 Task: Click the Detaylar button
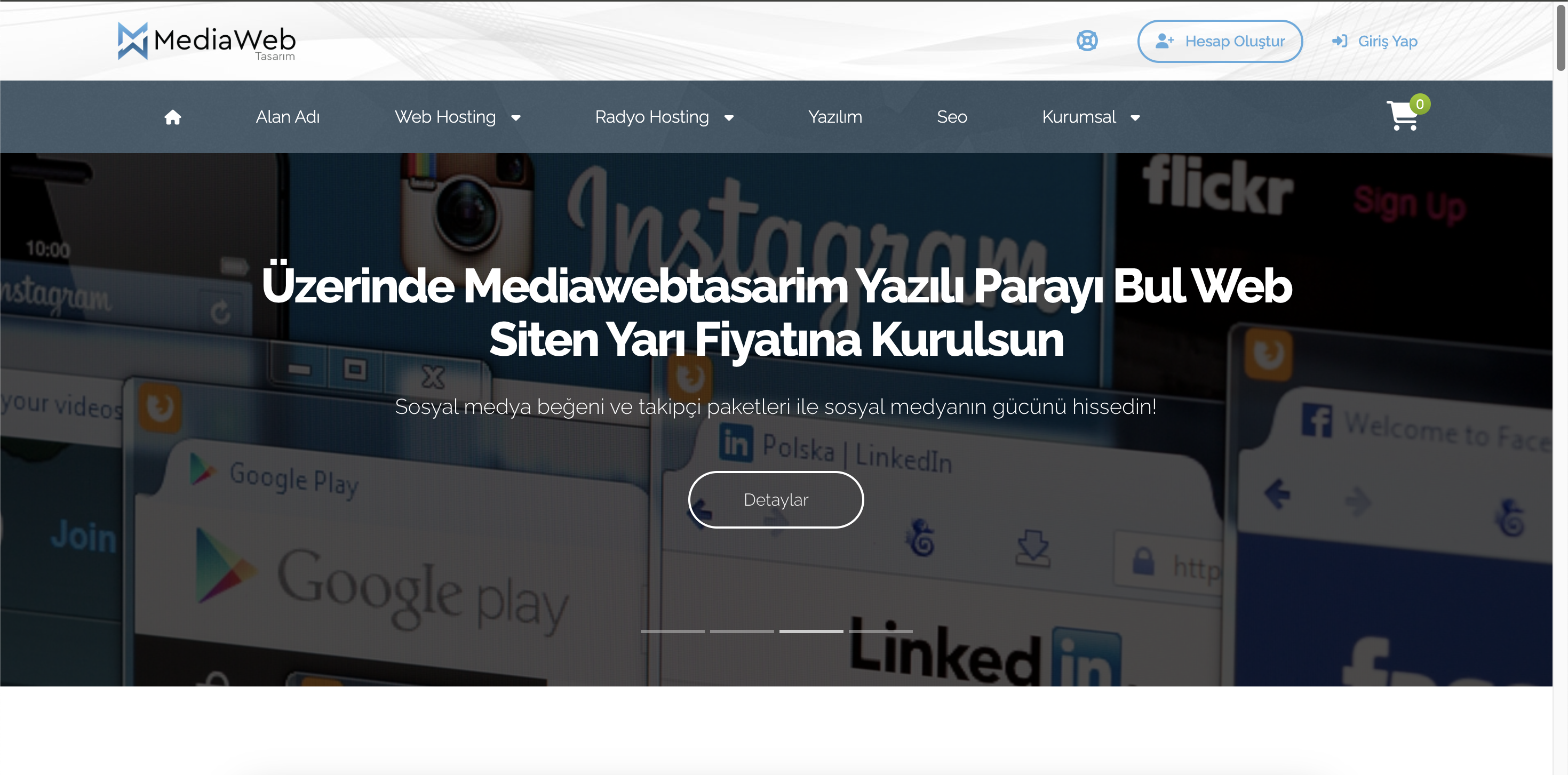tap(776, 499)
